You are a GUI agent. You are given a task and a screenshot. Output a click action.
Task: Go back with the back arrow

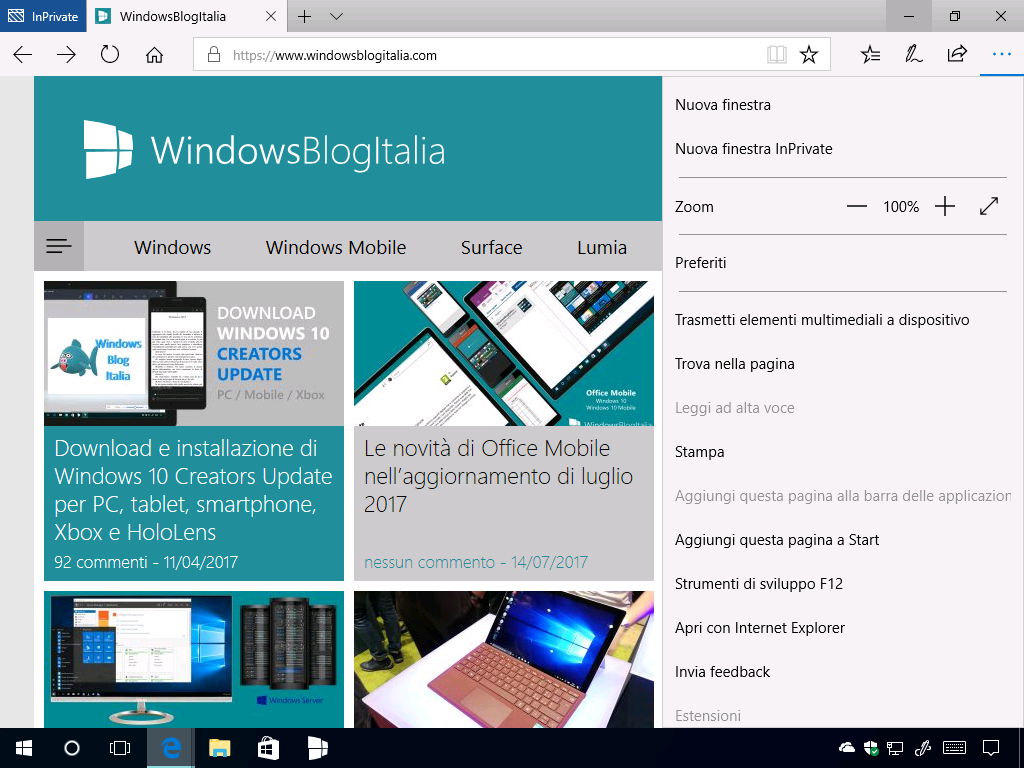click(23, 55)
